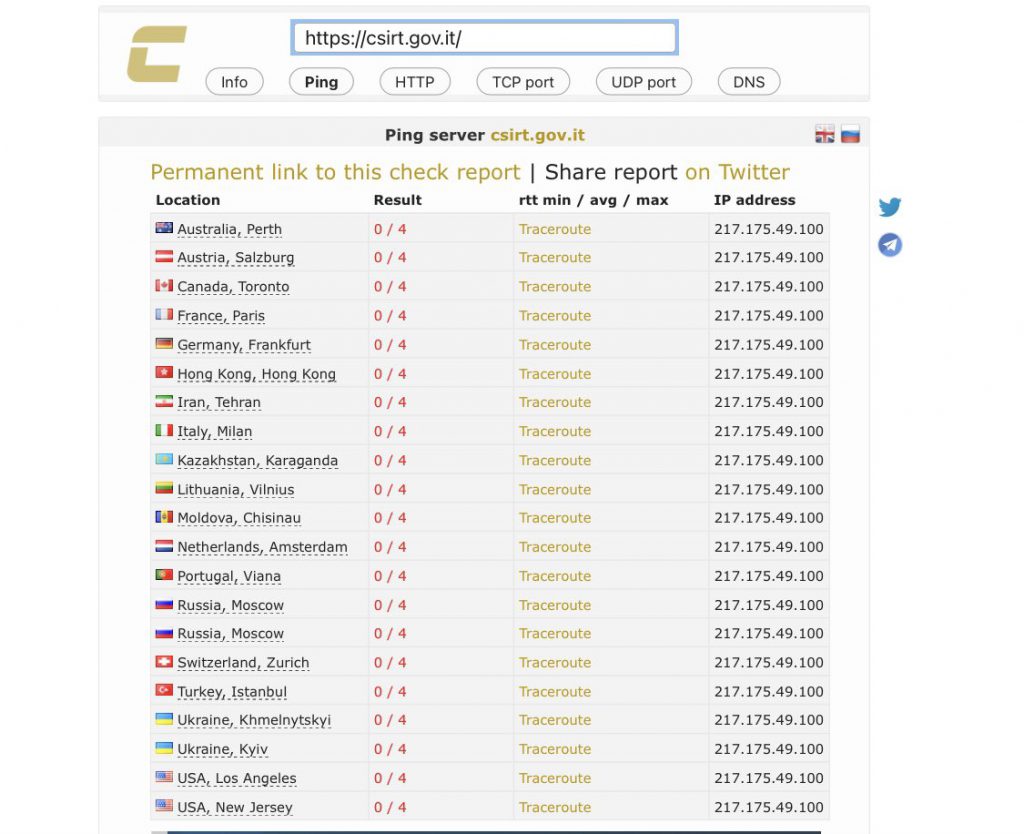Select the TCP port check tab
The height and width of the screenshot is (834, 1024).
coord(523,82)
